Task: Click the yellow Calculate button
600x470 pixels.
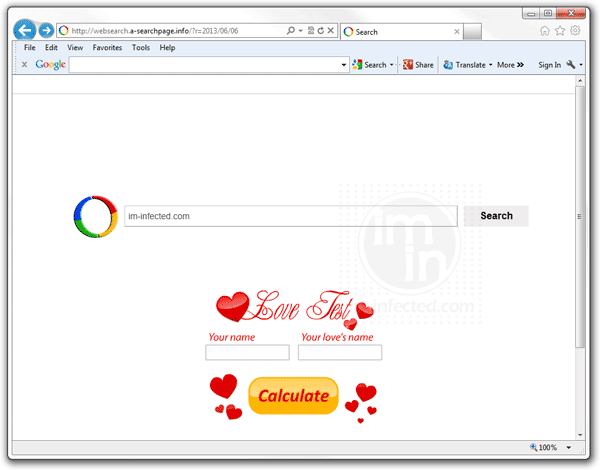Action: point(293,396)
